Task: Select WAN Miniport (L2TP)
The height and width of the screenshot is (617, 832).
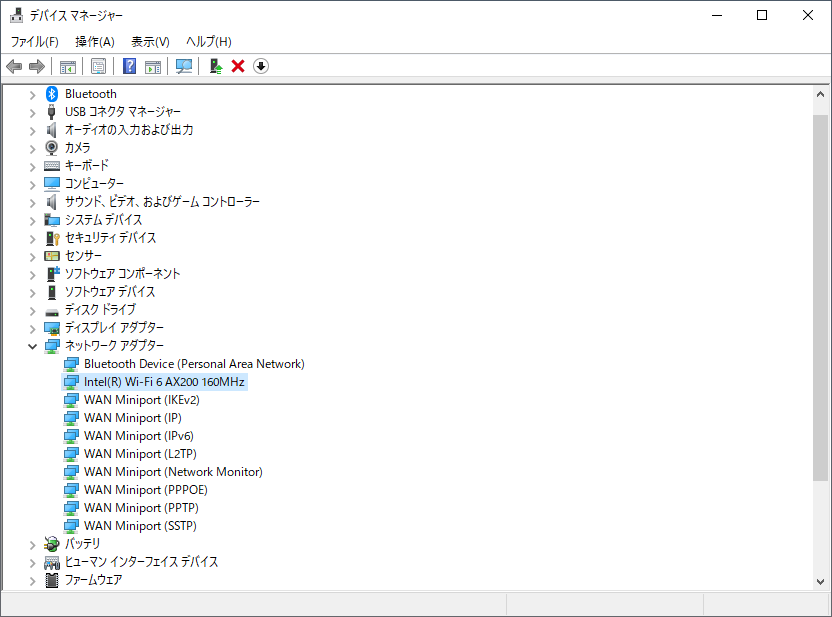Action: coord(140,454)
